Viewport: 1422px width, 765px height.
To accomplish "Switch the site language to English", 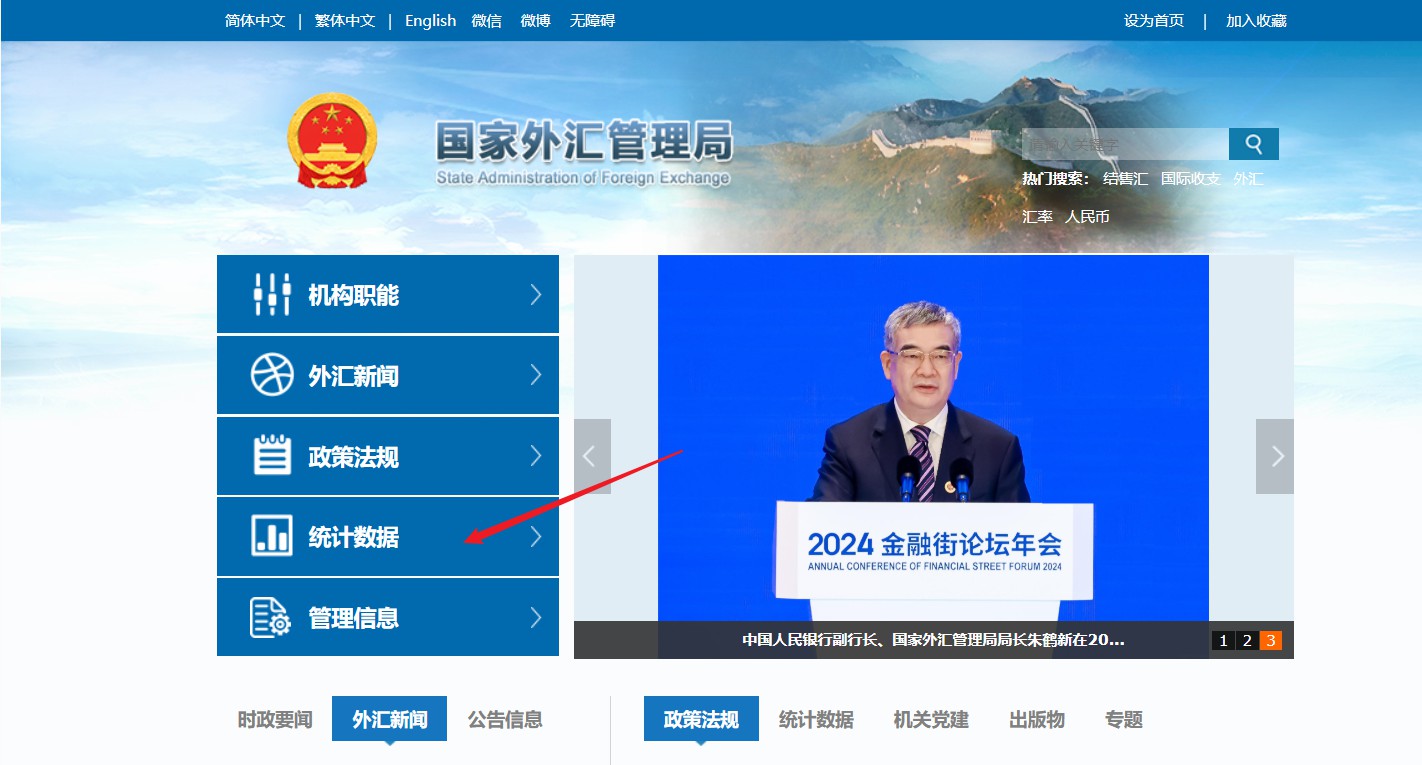I will pyautogui.click(x=430, y=20).
